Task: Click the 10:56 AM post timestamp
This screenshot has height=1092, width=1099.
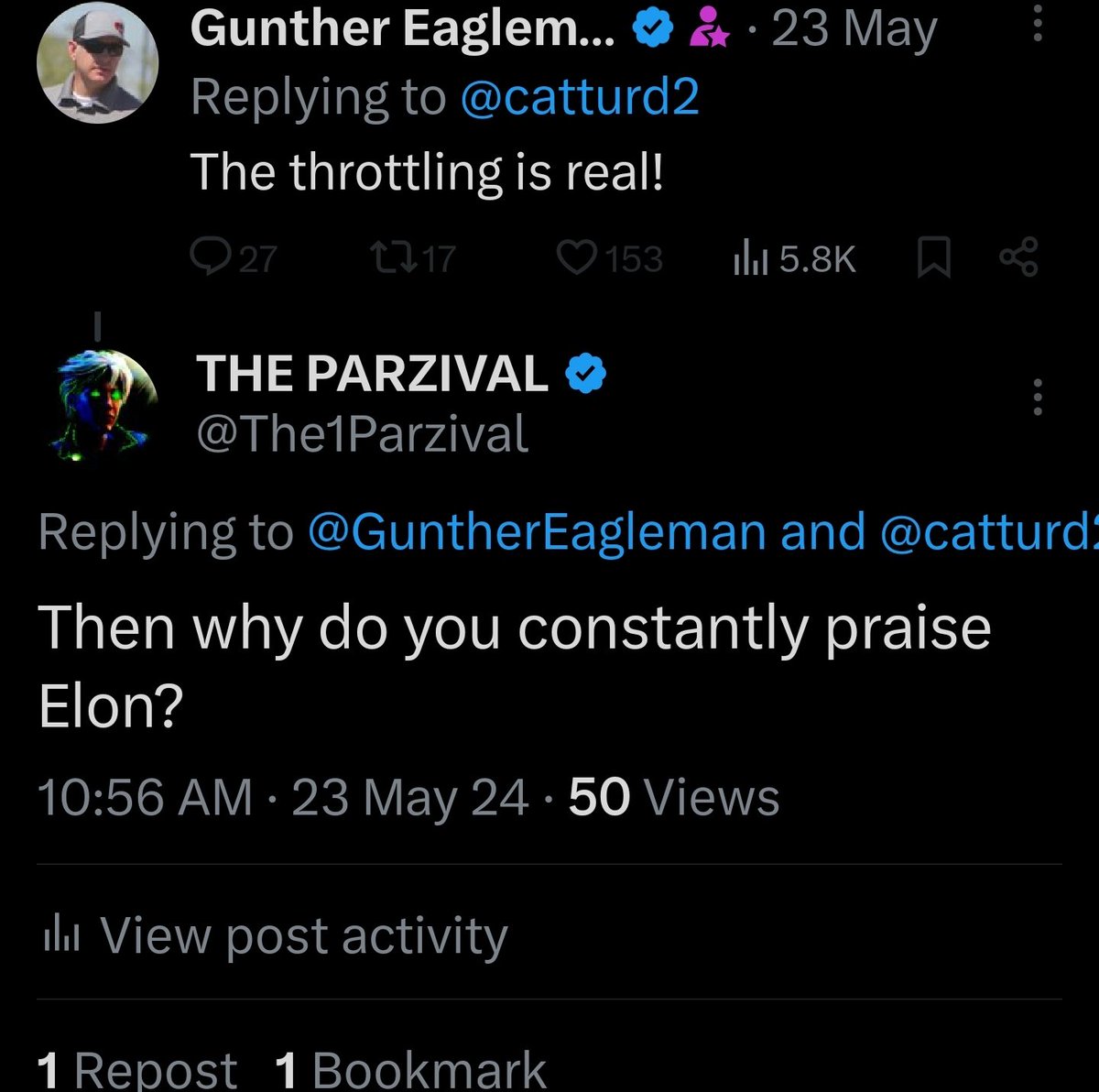Action: point(145,796)
